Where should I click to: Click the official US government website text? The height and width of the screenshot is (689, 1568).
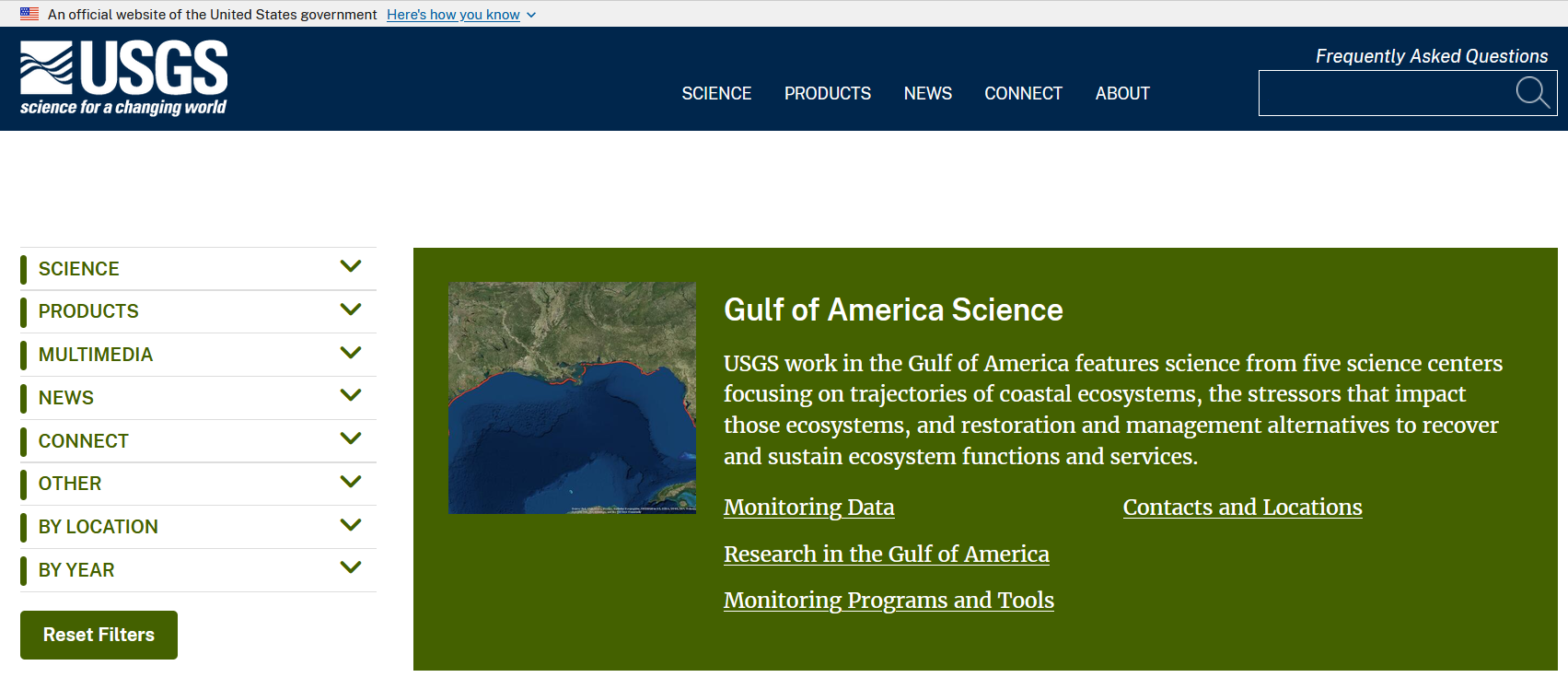213,15
